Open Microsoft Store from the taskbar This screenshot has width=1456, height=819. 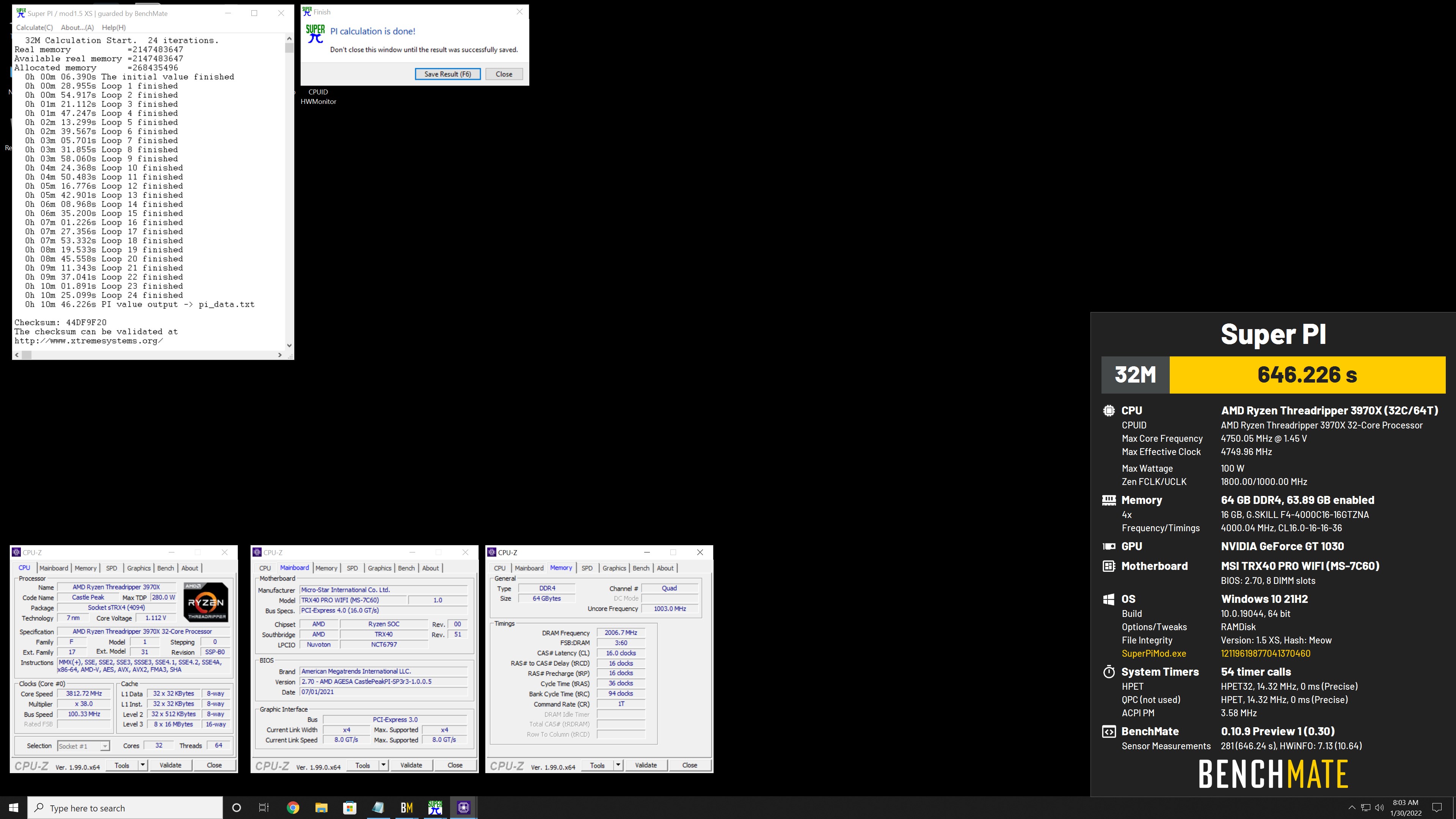click(x=349, y=808)
